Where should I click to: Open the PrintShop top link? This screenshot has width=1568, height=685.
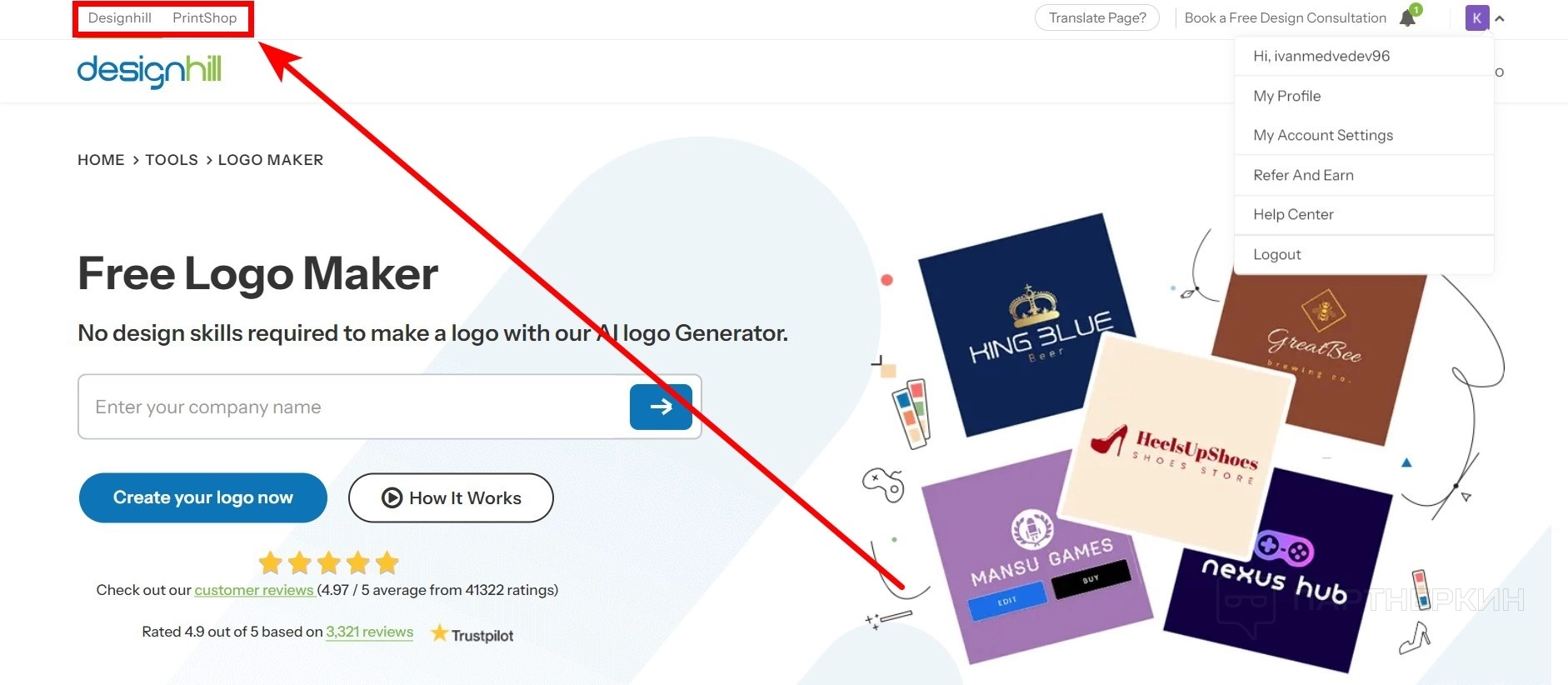205,17
